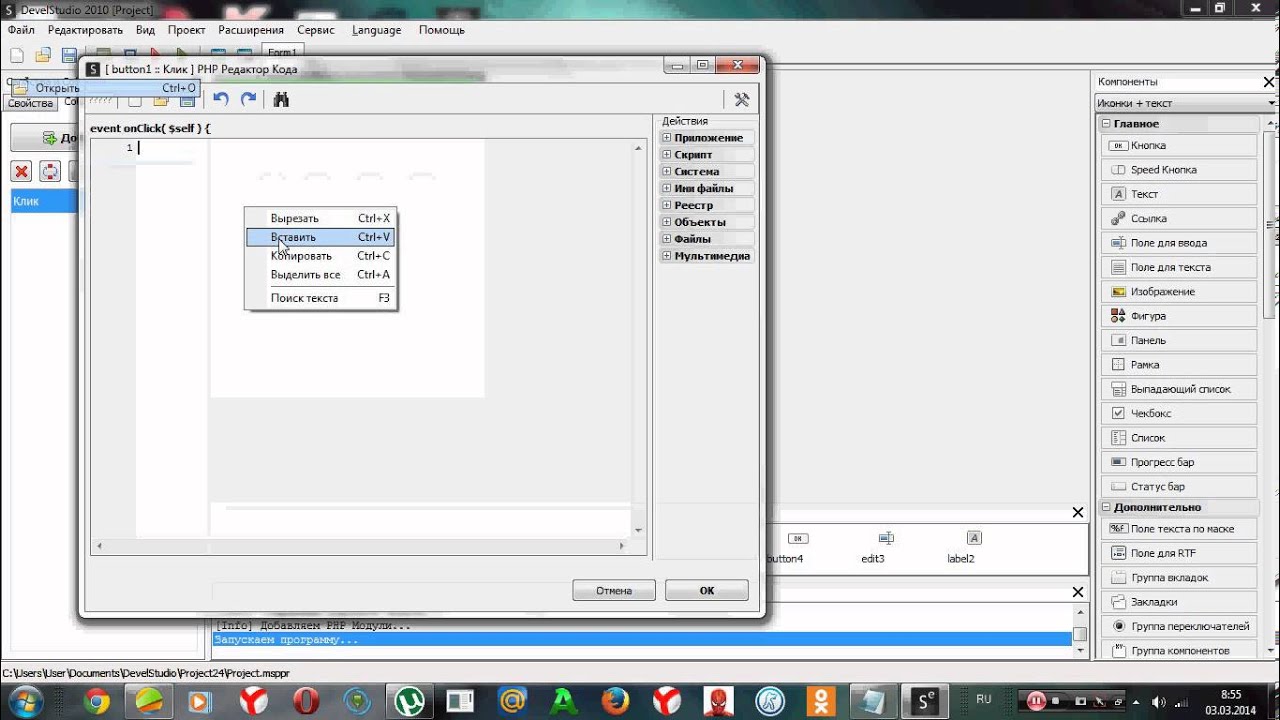Choose the Speed Кнопка component
Image resolution: width=1280 pixels, height=720 pixels.
(1180, 170)
